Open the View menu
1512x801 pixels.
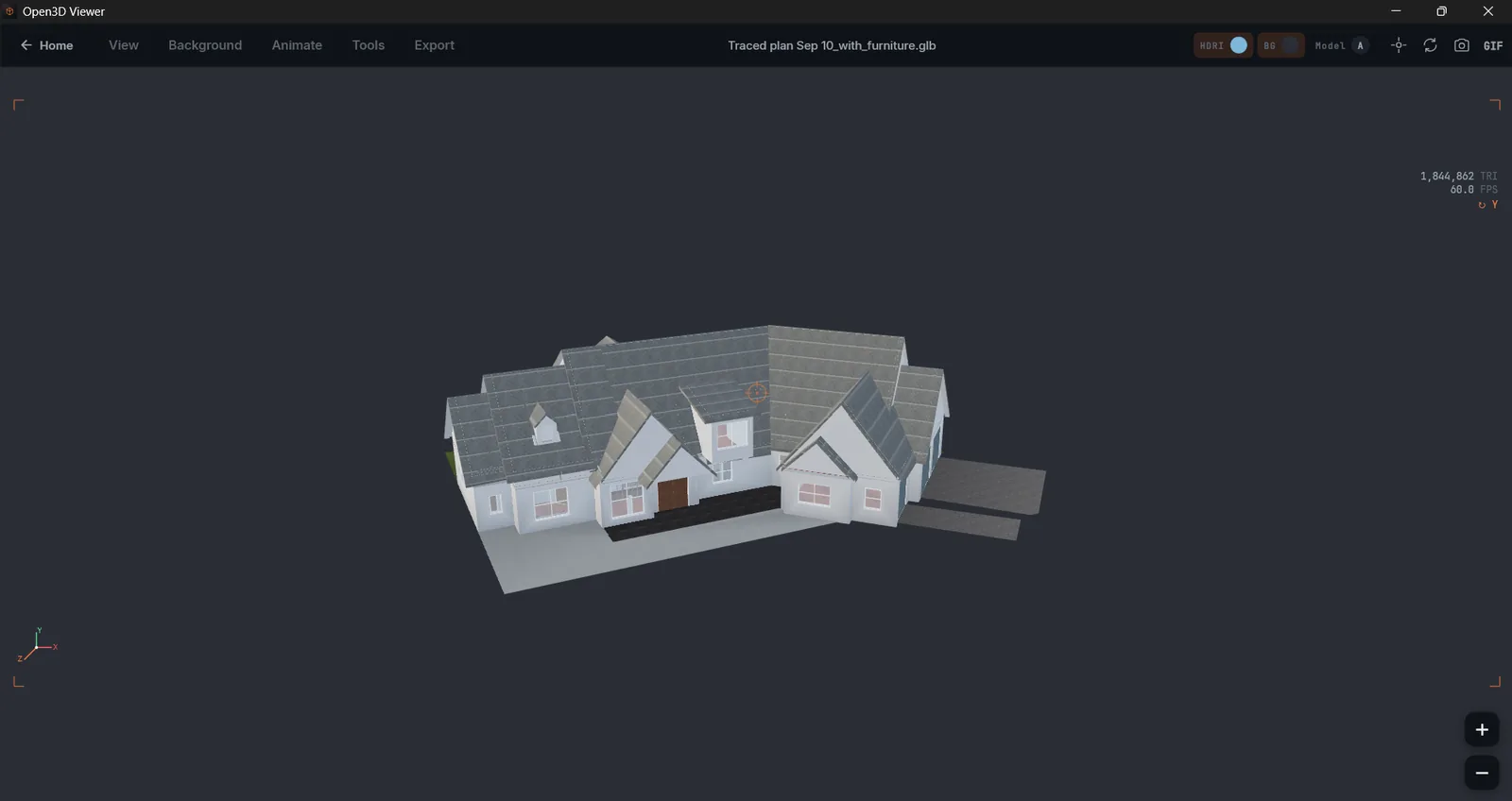pyautogui.click(x=123, y=45)
